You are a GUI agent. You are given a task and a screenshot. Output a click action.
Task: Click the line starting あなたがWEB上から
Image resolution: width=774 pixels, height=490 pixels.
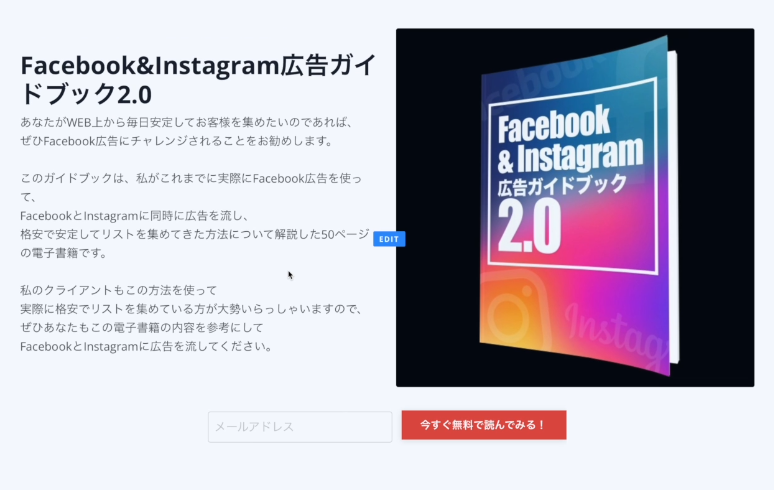point(187,122)
